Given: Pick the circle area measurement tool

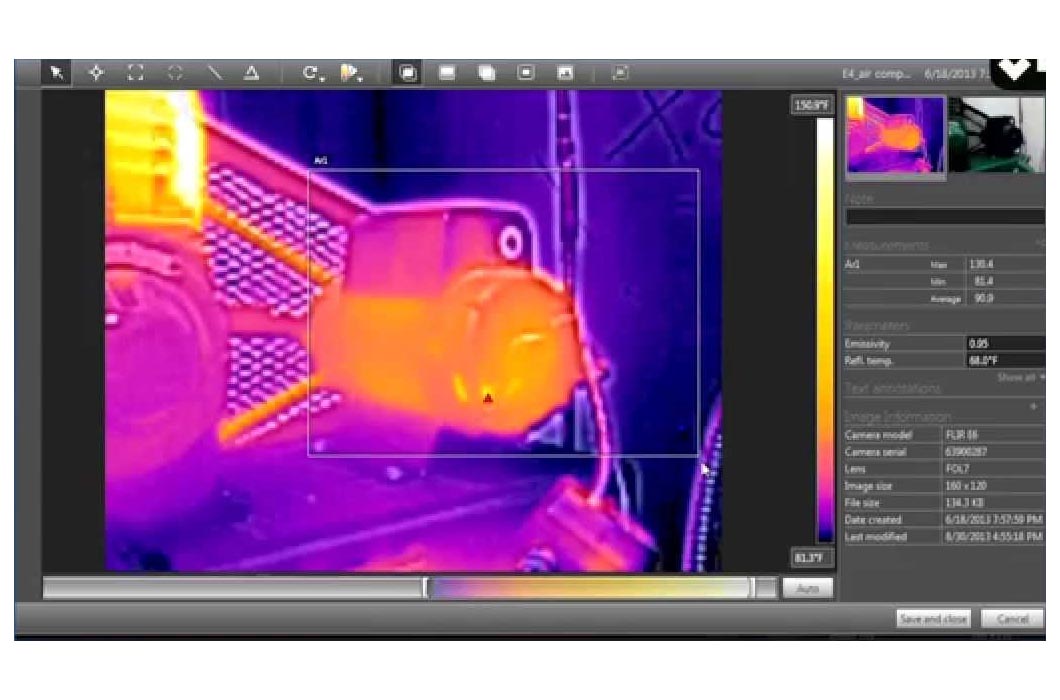Looking at the screenshot, I should point(175,73).
